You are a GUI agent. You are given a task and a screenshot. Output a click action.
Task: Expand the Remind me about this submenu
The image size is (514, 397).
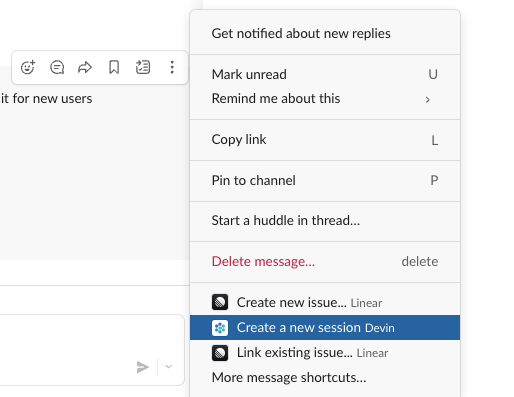(325, 99)
